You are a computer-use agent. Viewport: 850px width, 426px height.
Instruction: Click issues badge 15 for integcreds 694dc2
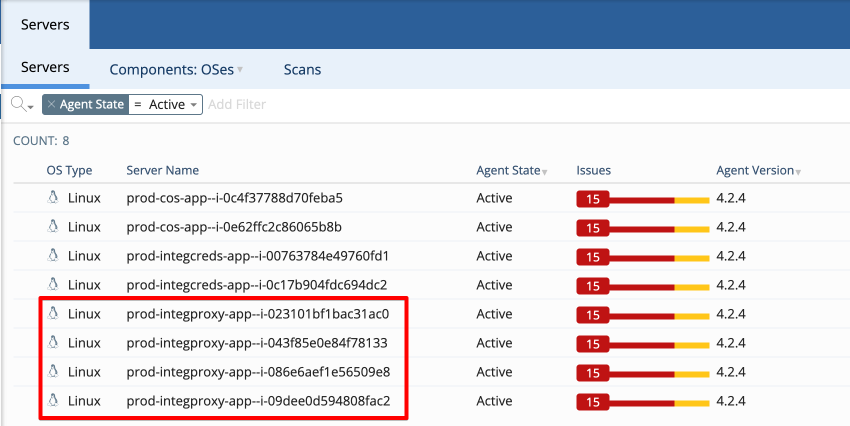[x=593, y=286]
